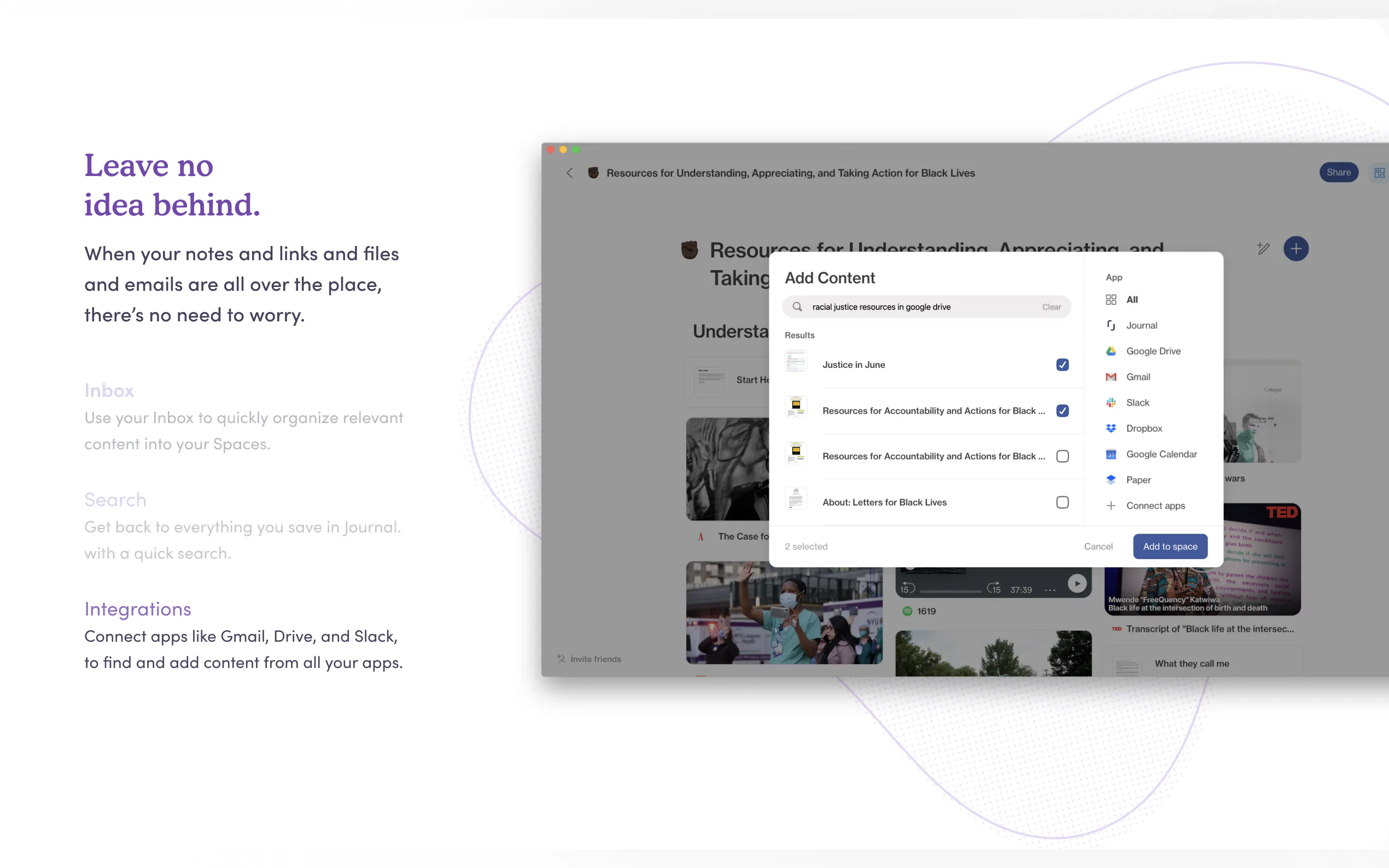Select the Gmail app filter
Image resolution: width=1389 pixels, height=868 pixels.
click(x=1137, y=377)
